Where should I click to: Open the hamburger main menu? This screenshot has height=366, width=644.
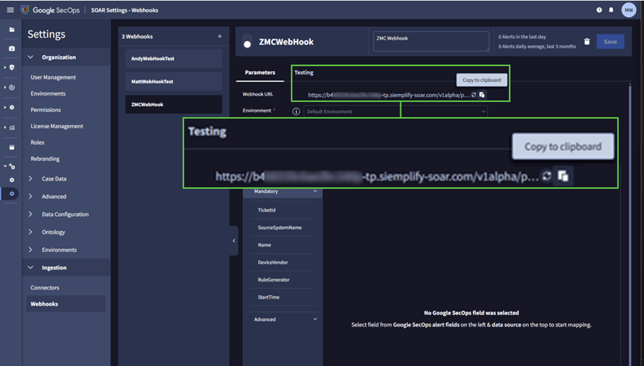tap(10, 10)
